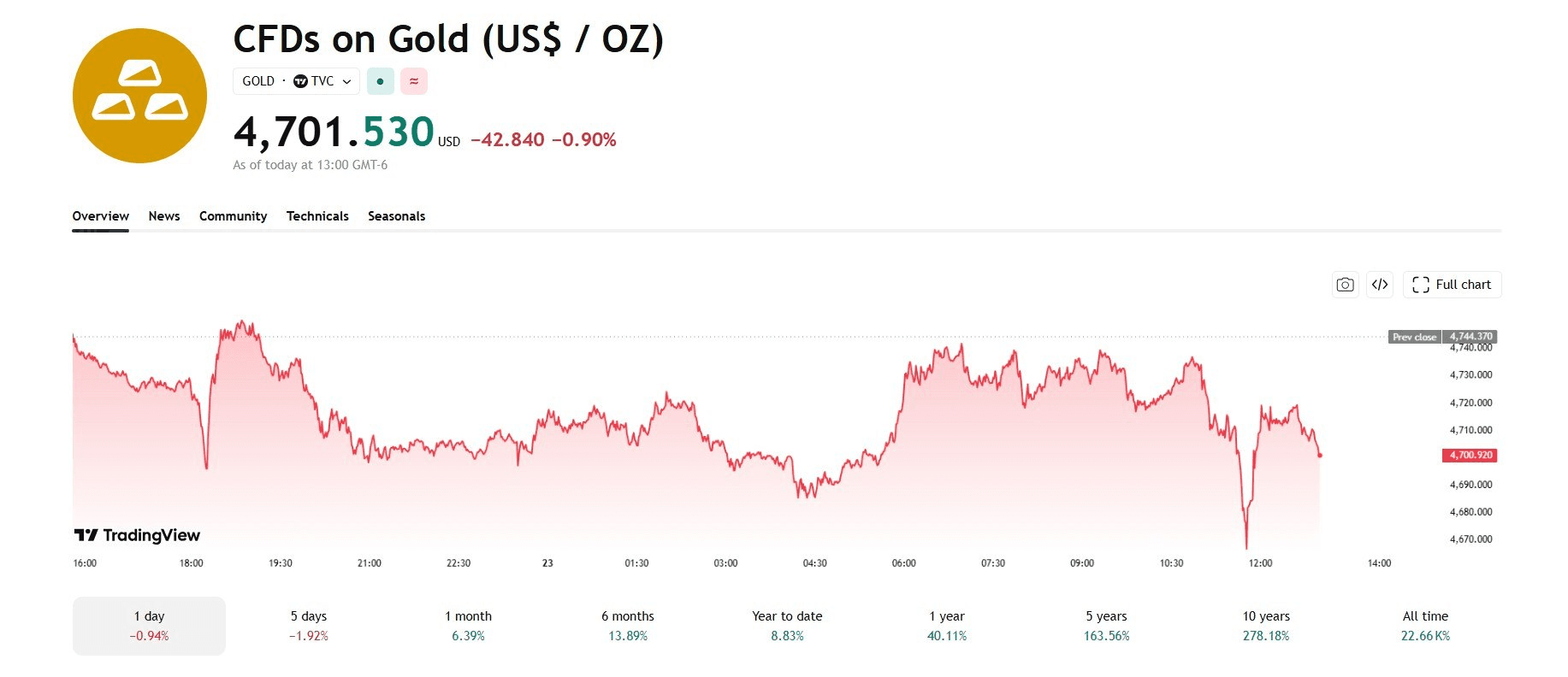The width and height of the screenshot is (1568, 677).
Task: Choose the 1 month range
Action: 468,626
